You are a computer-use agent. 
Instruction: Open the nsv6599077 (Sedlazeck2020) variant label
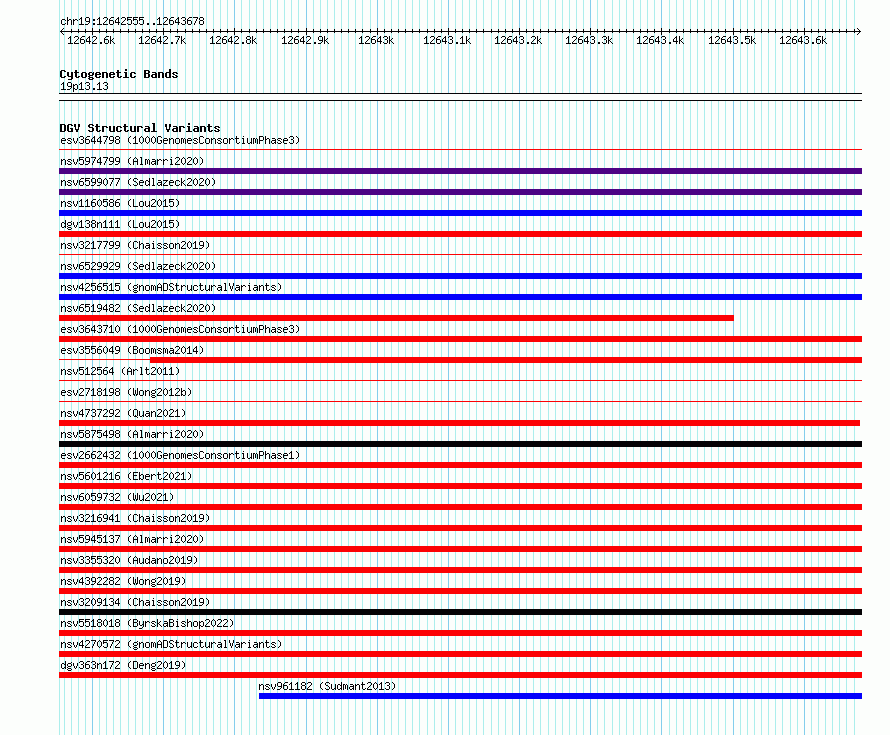tap(138, 182)
